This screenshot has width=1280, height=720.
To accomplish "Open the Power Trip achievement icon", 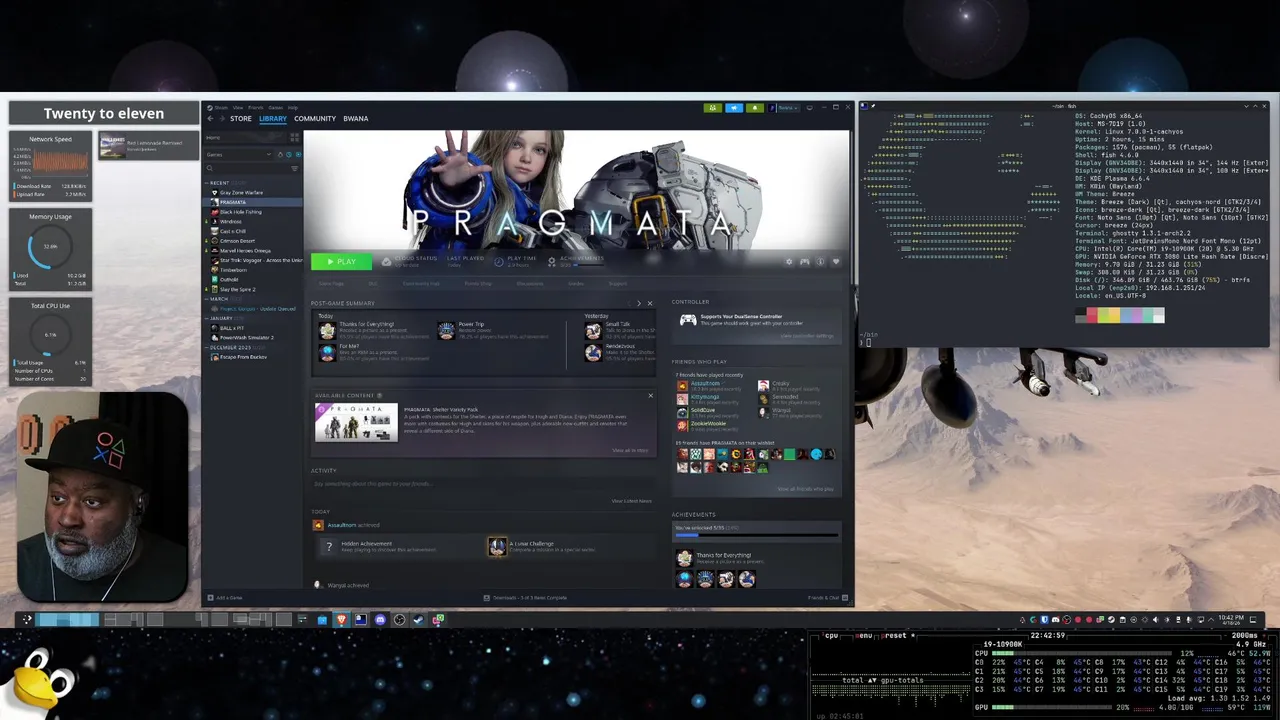I will pos(446,331).
